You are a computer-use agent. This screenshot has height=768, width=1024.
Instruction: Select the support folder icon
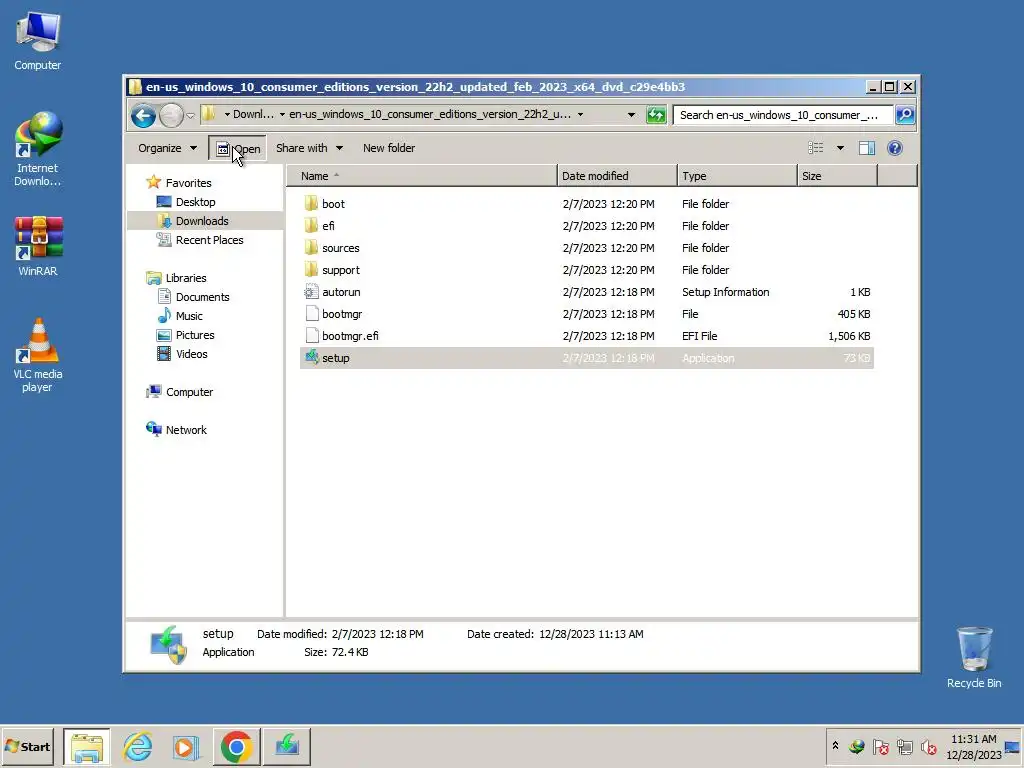click(312, 270)
